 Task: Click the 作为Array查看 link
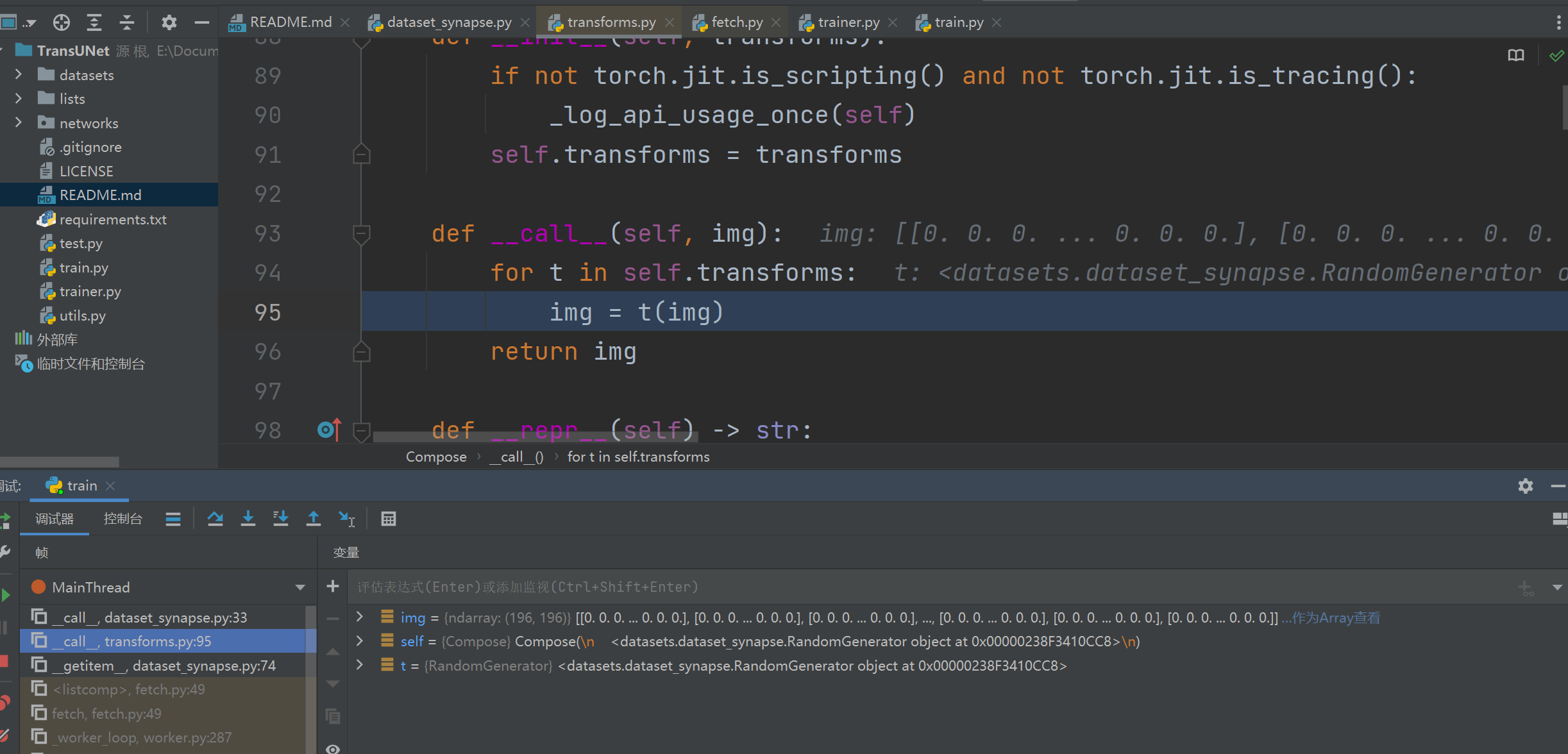pos(1335,617)
